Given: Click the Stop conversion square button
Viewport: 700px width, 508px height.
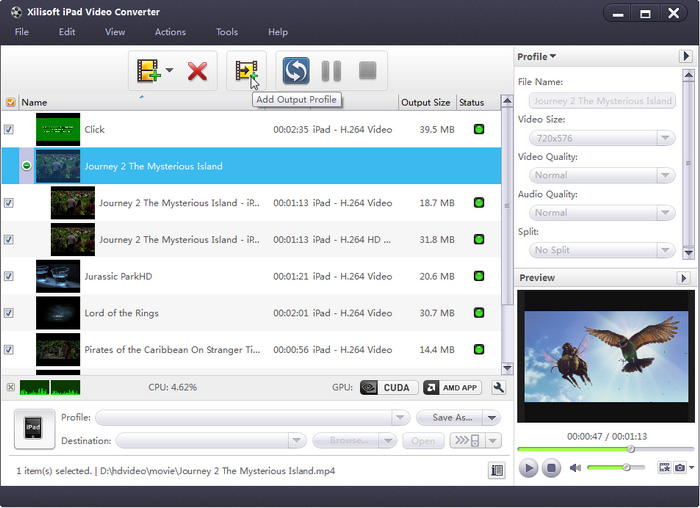Looking at the screenshot, I should (x=367, y=70).
